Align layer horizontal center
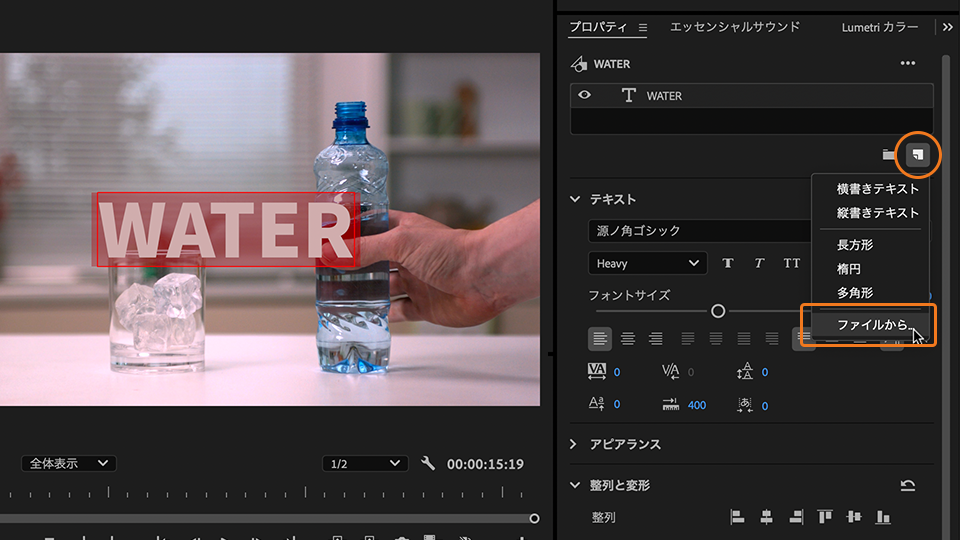Image resolution: width=960 pixels, height=540 pixels. 767,517
